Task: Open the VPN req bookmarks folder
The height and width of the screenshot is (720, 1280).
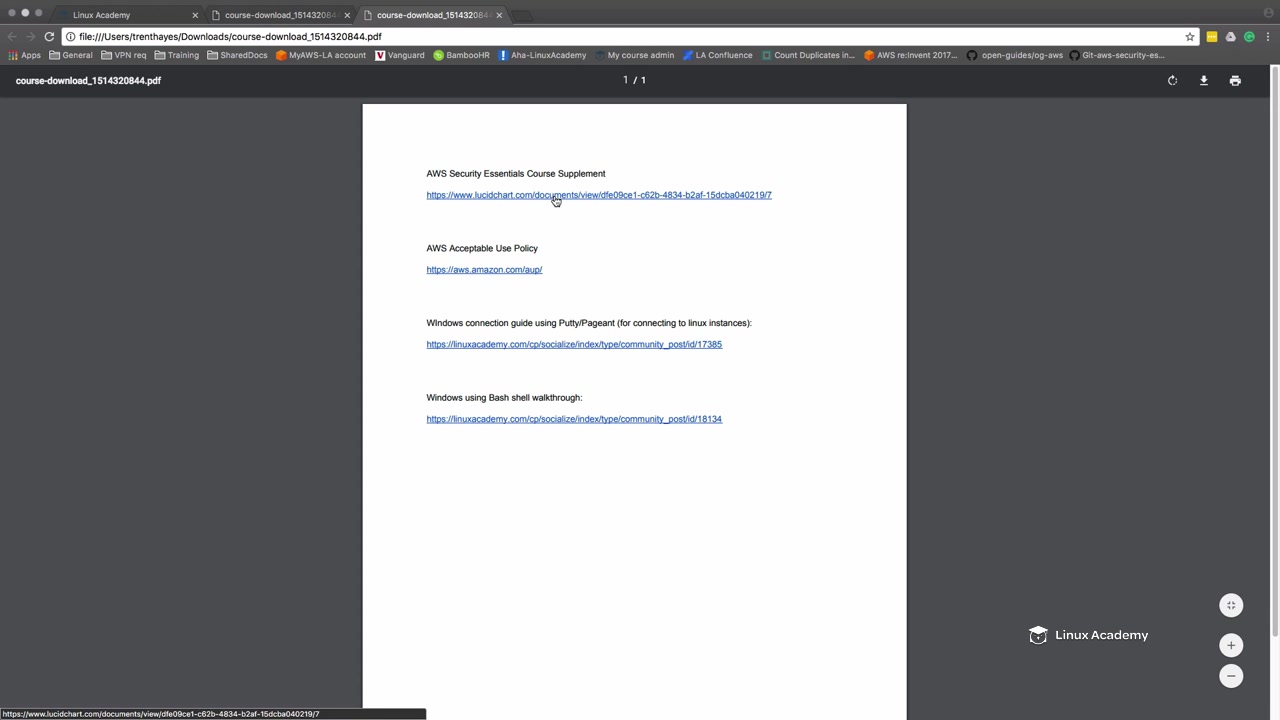Action: coord(124,55)
